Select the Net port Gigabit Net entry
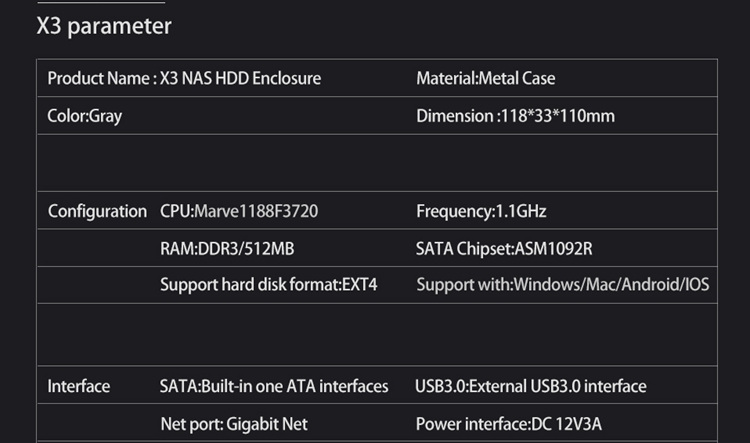This screenshot has width=750, height=443. pos(234,424)
